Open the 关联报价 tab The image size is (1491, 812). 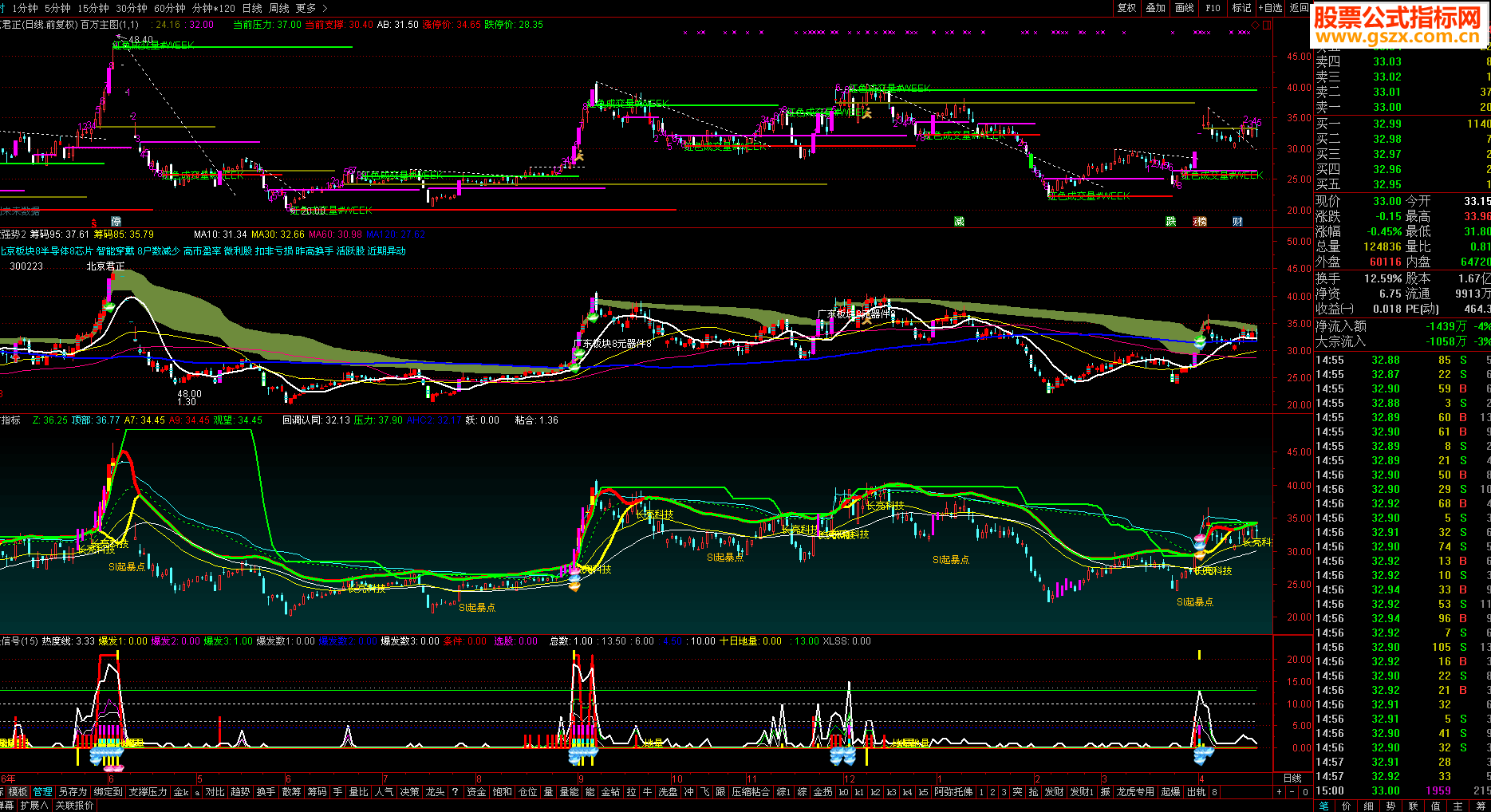pyautogui.click(x=73, y=806)
